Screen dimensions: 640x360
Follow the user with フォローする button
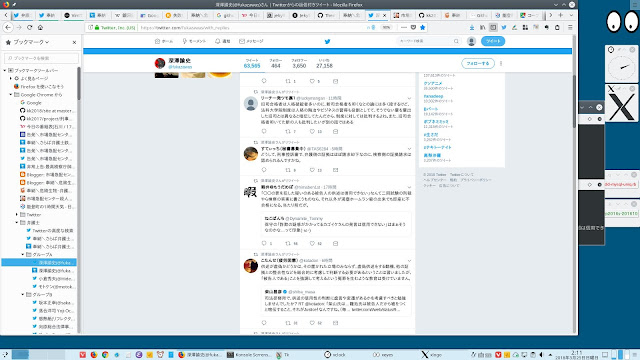click(478, 64)
